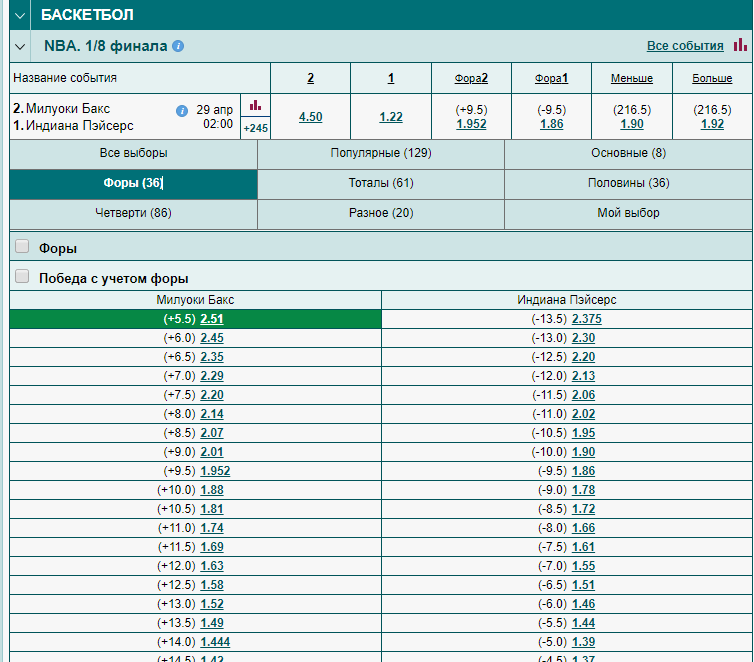Select Милуоки (+6.5) odds 2.35
Viewport: 754px width, 662px height.
tap(212, 357)
